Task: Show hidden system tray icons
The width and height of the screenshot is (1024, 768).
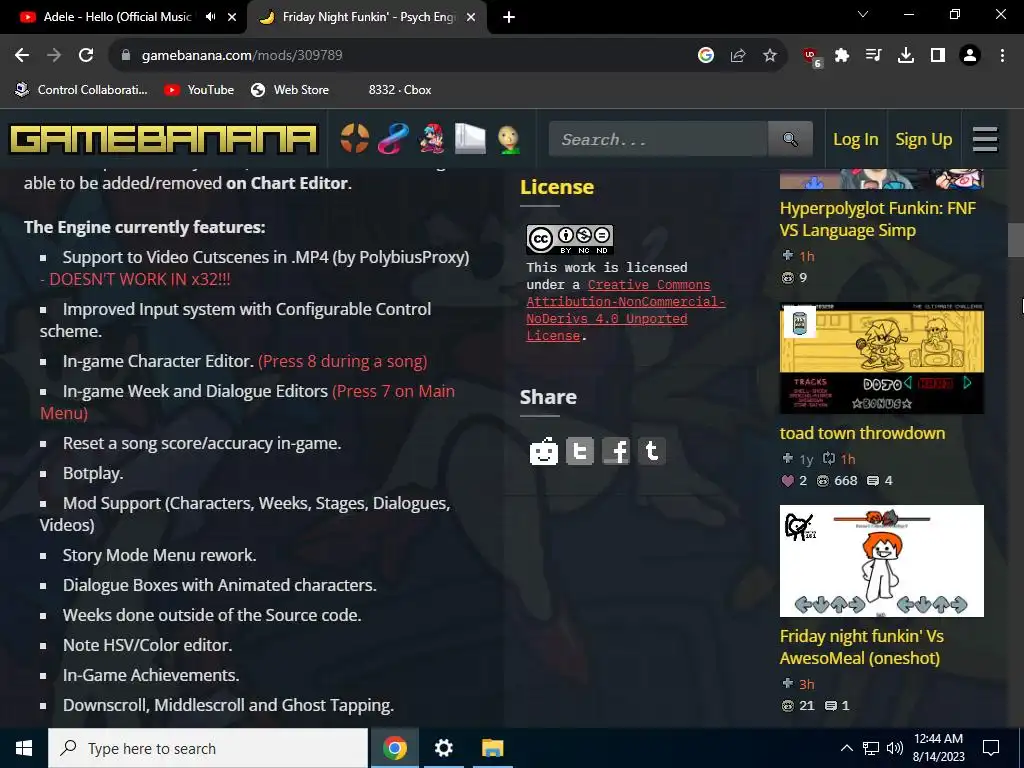Action: click(846, 748)
